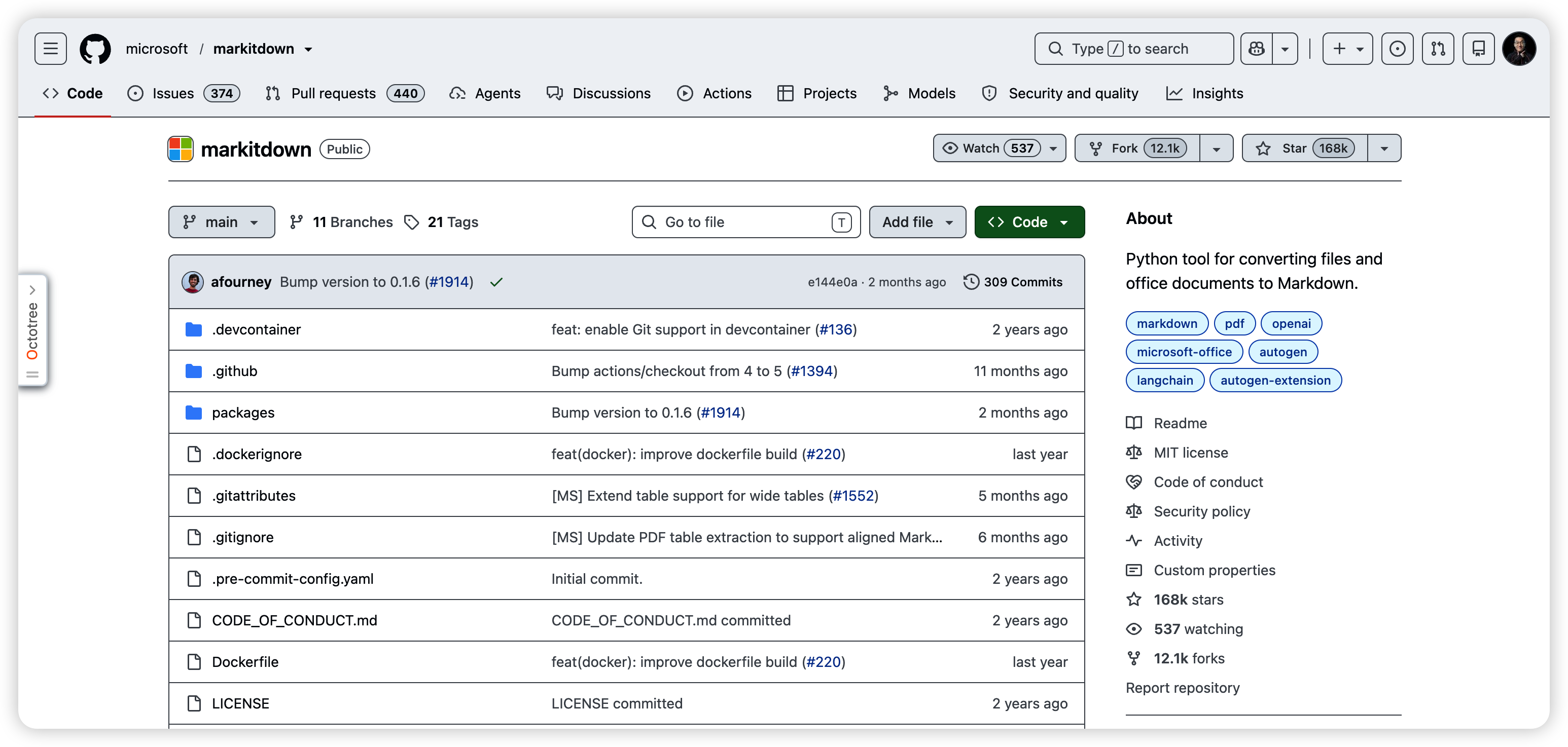Open the Pull requests icon in header
1568x747 pixels.
click(x=1438, y=49)
